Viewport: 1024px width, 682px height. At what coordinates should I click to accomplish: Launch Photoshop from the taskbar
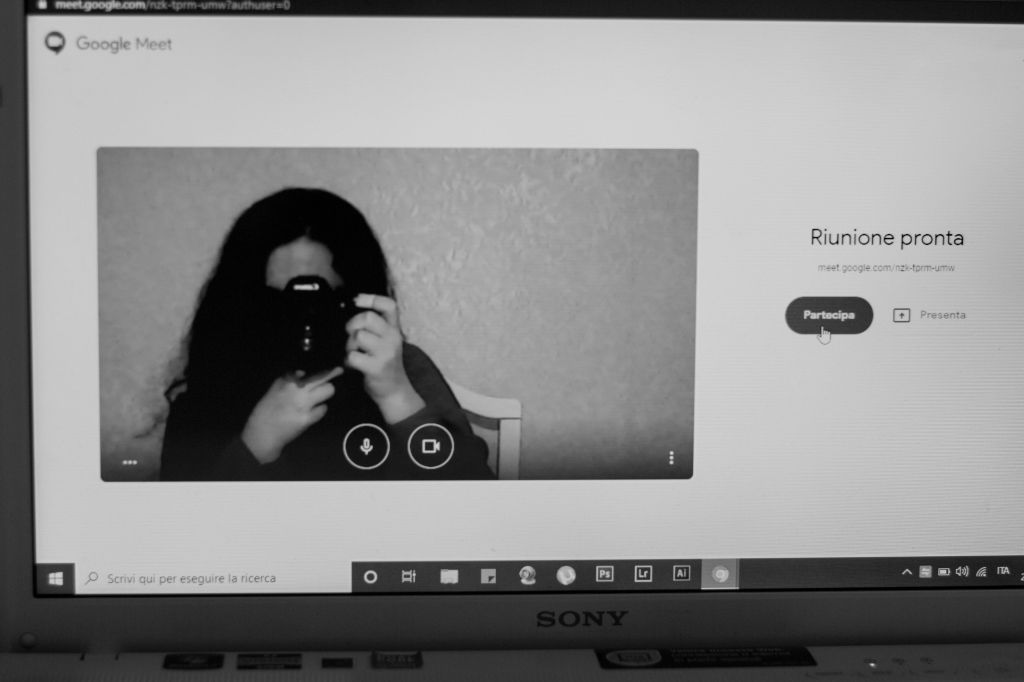click(x=604, y=574)
